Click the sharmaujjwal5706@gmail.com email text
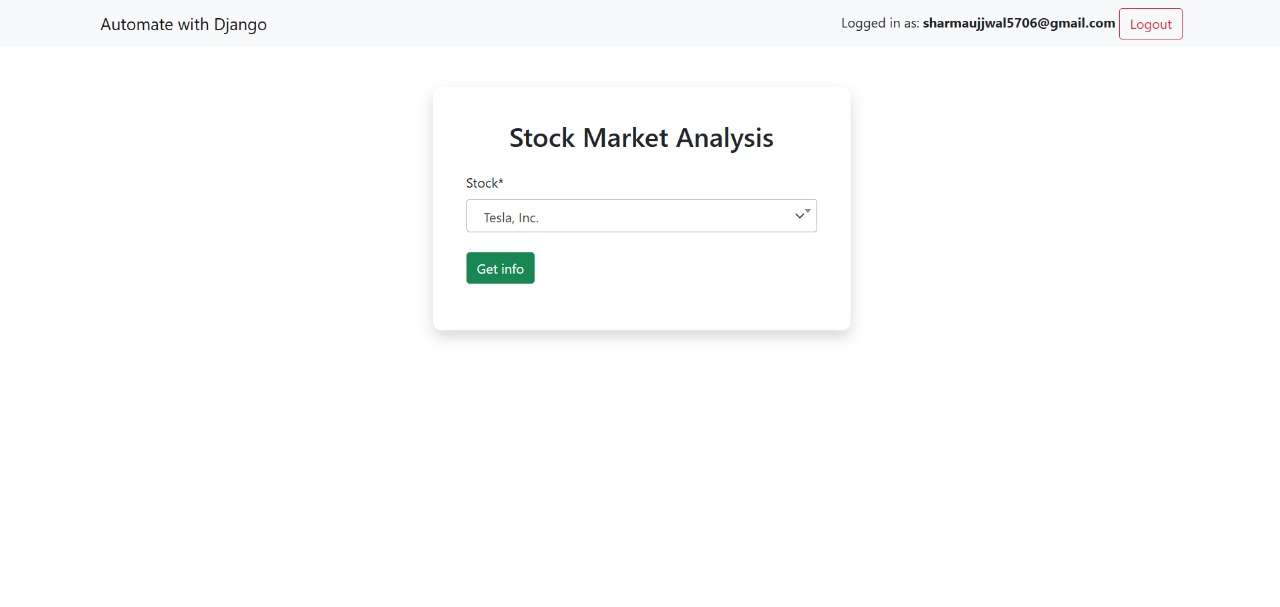This screenshot has width=1280, height=607. (x=1019, y=23)
